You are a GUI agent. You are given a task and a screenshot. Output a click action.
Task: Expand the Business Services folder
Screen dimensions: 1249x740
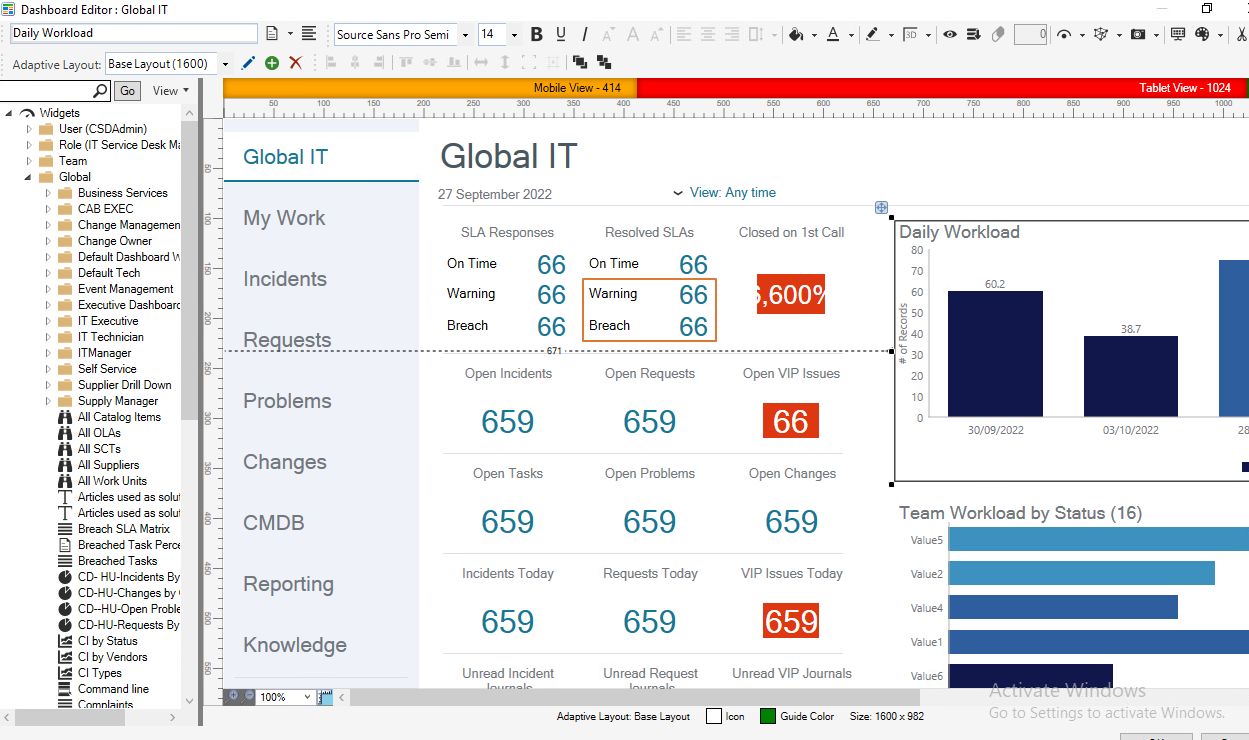pos(49,193)
